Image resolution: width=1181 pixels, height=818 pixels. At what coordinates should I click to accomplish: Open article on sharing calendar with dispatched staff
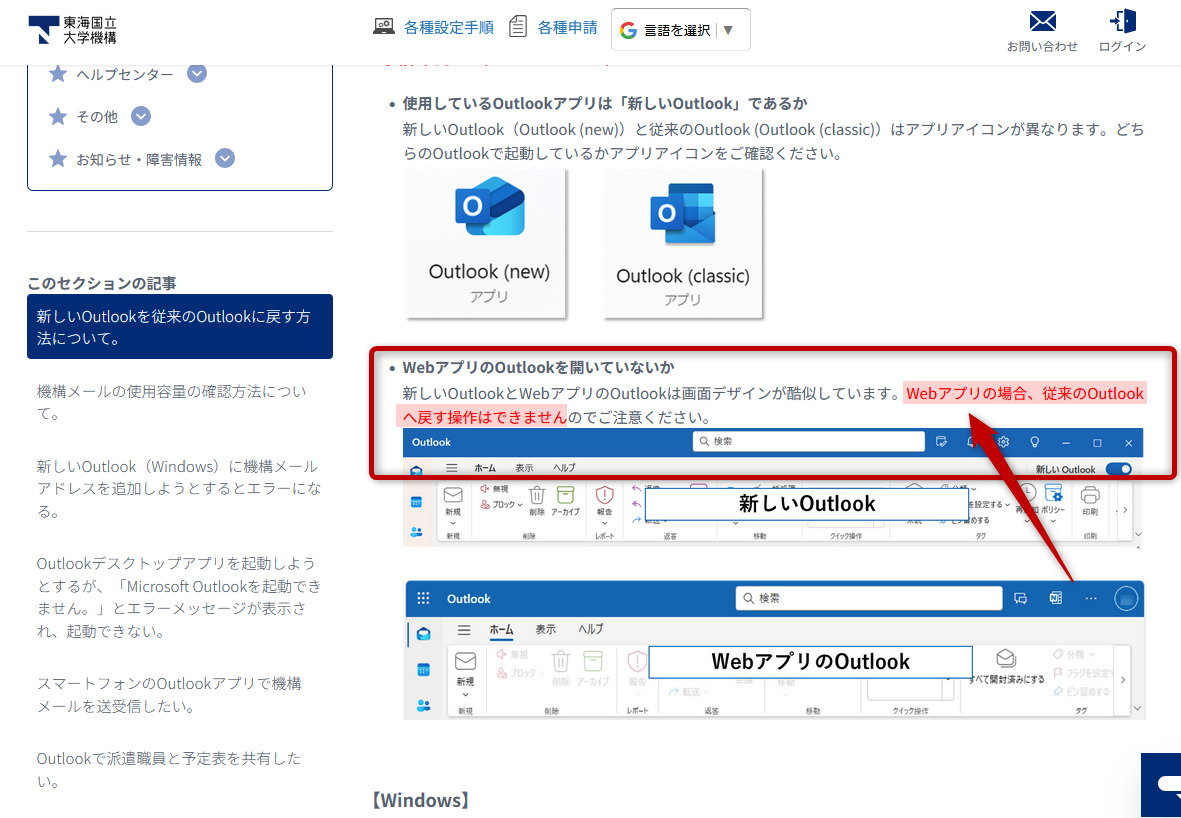[x=169, y=769]
